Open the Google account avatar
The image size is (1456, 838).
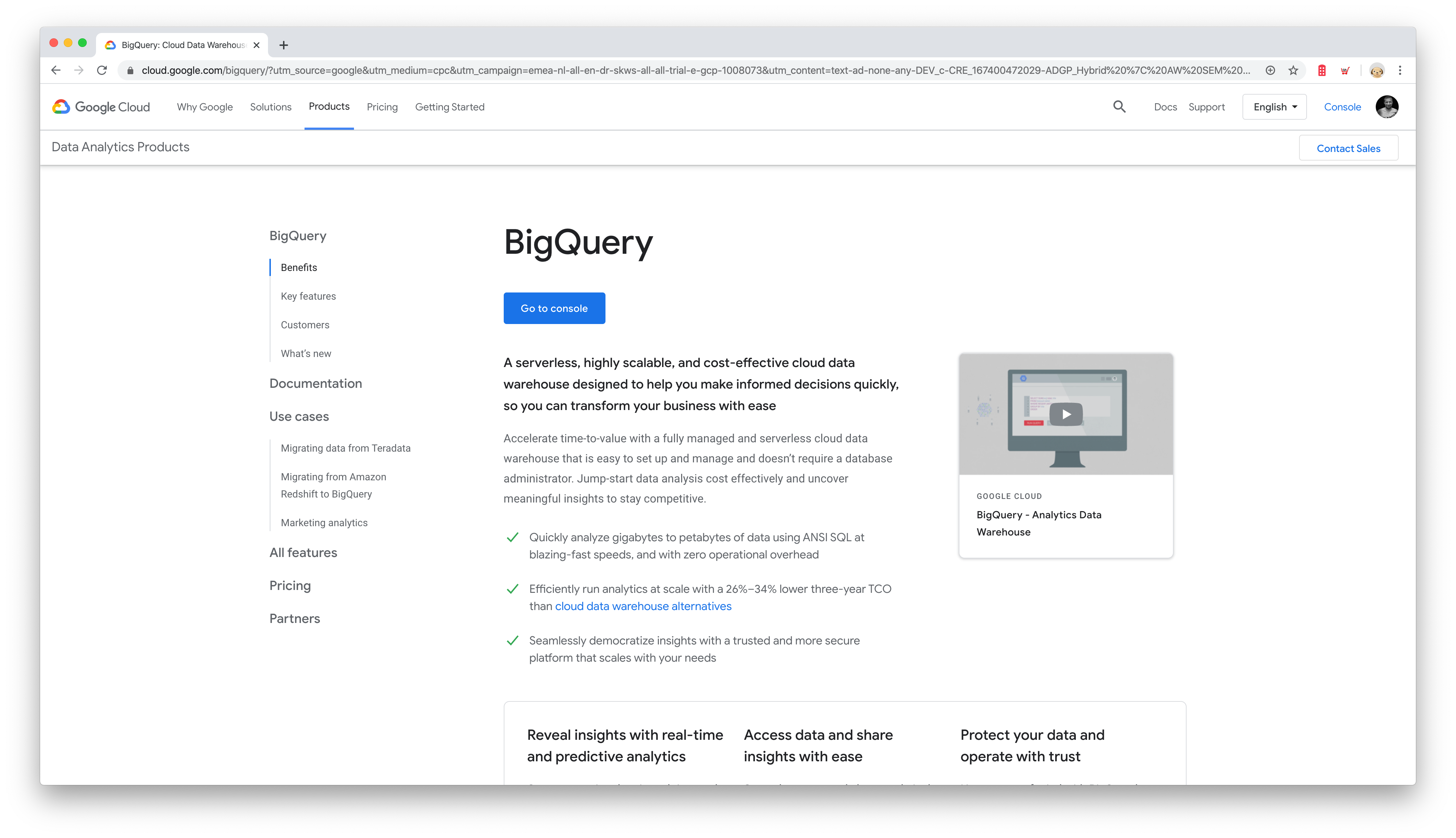point(1387,106)
